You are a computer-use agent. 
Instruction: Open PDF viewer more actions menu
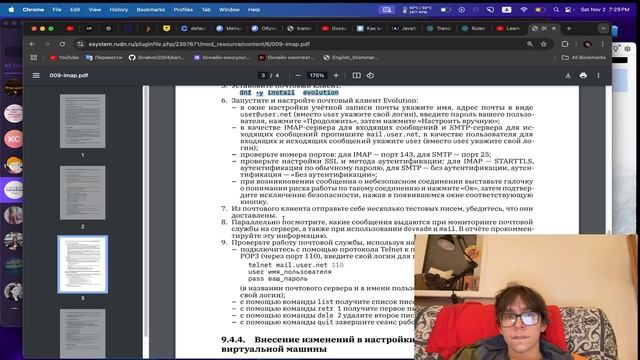[x=598, y=76]
